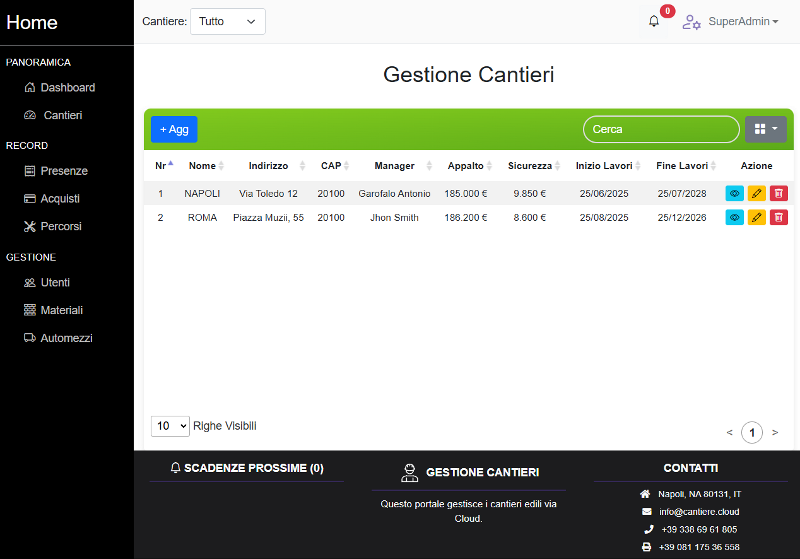Screen dimensions: 800x559
Task: Click Garofalo Antonio manager cell
Action: [x=394, y=194]
